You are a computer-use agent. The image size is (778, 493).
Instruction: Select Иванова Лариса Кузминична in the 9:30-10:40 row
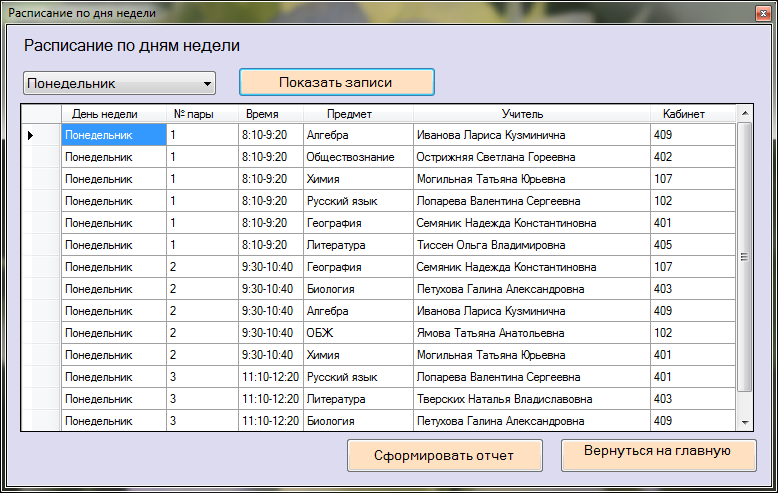tap(531, 311)
